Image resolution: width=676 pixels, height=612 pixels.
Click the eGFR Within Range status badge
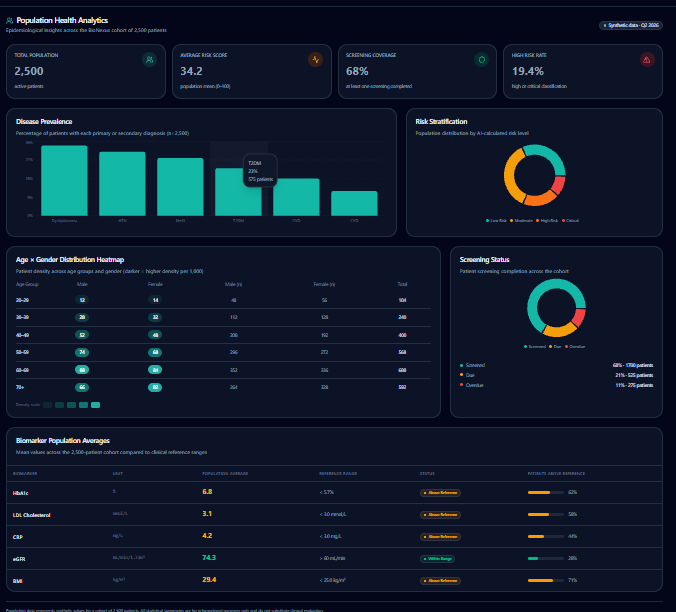tap(437, 559)
